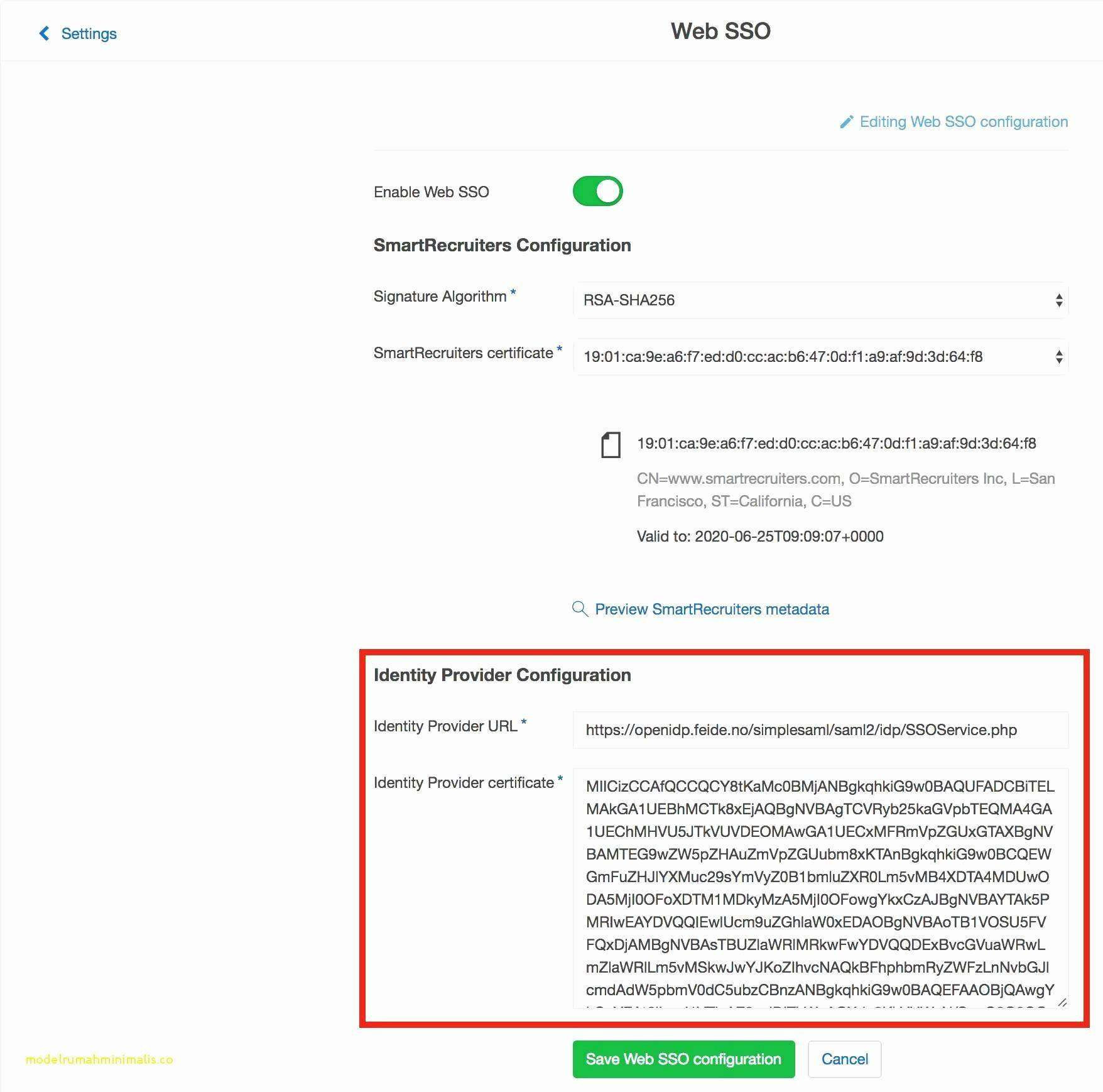Open the Signature Algorithm RSA-SHA256 dropdown
The image size is (1103, 1092).
pyautogui.click(x=820, y=300)
